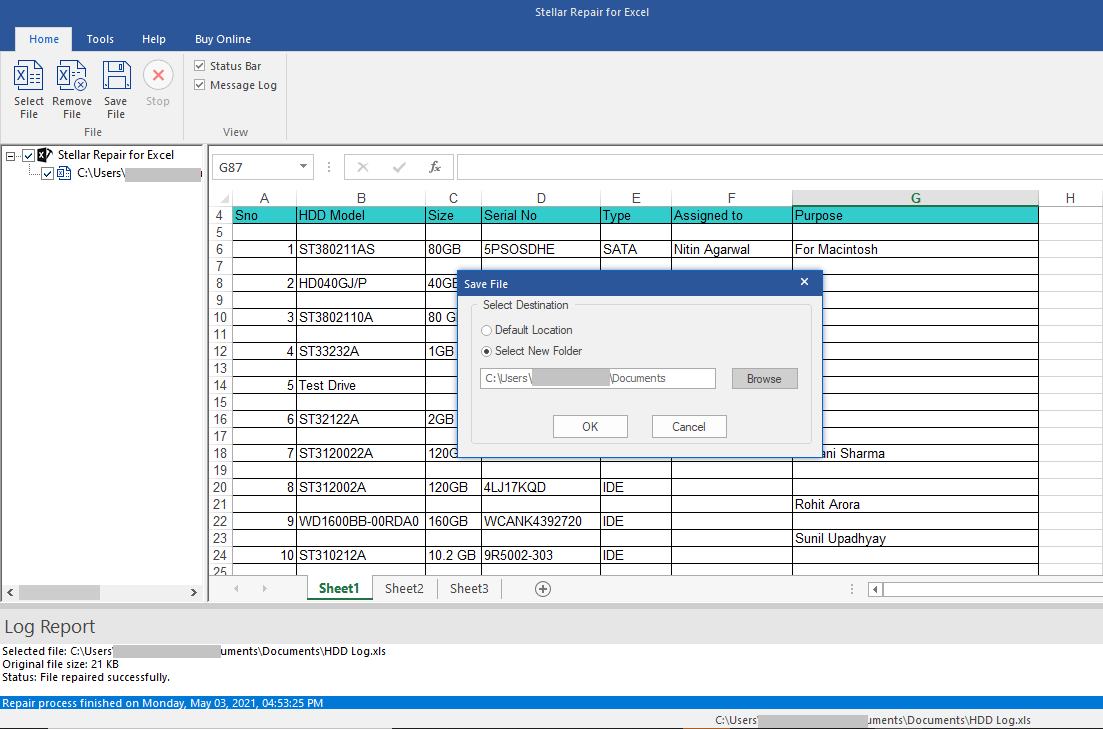
Task: Click the Stop icon in ribbon
Action: (x=158, y=75)
